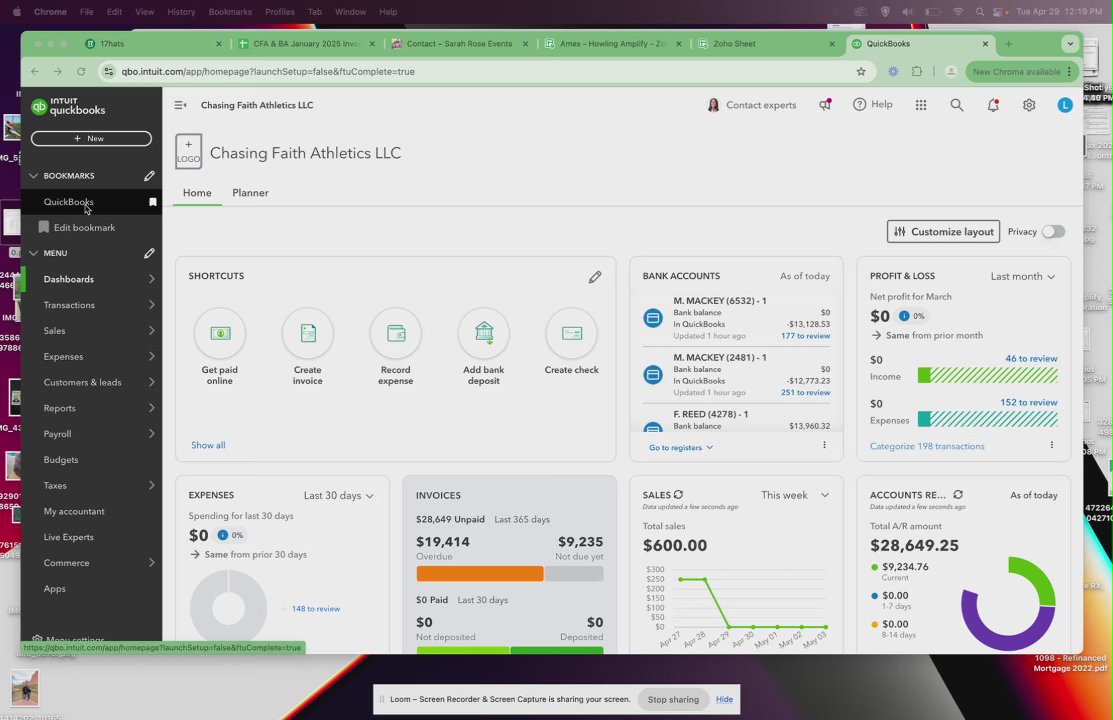Switch to the 17hats browser tab
Screen dimensions: 1113x720
point(153,44)
